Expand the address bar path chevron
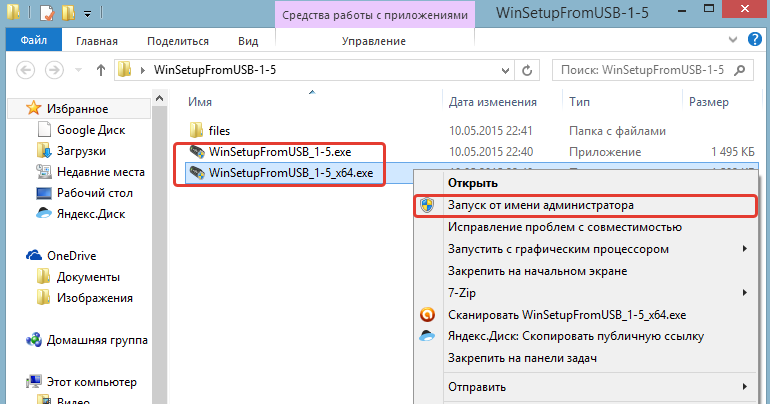 [x=143, y=70]
